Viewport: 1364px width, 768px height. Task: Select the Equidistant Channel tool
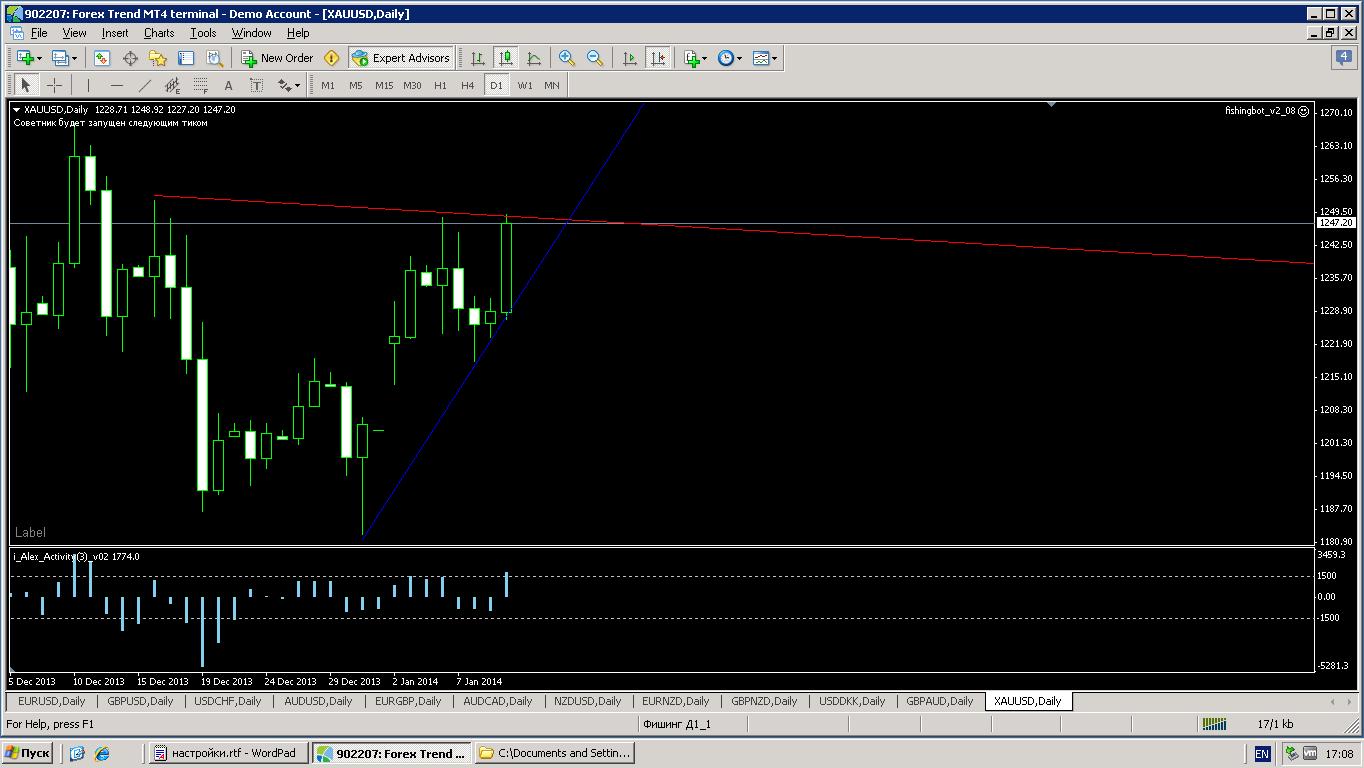click(172, 85)
